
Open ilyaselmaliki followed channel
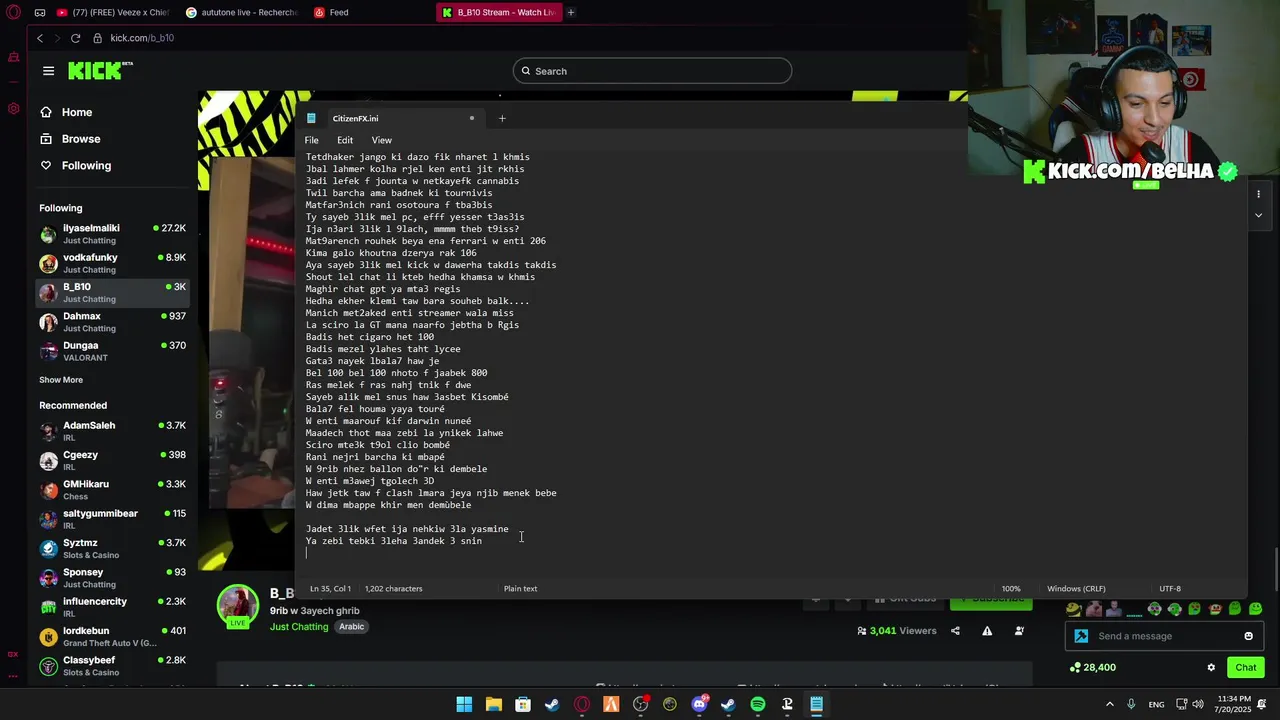(113, 234)
